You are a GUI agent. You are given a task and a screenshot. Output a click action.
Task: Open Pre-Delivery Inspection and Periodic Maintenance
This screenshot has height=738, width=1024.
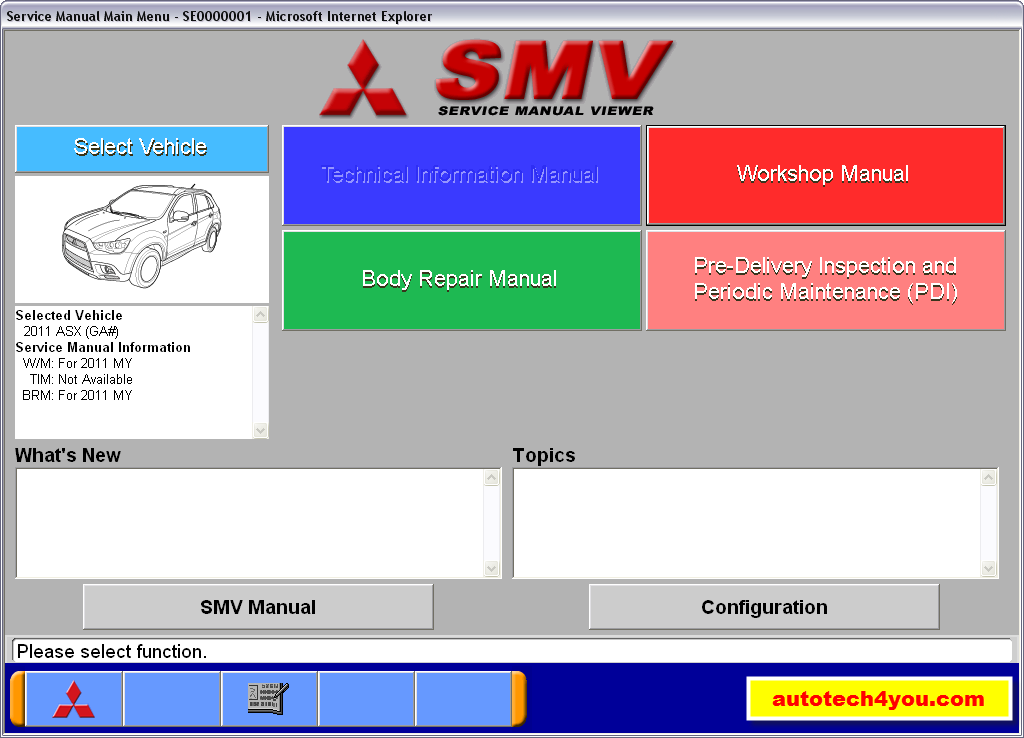pyautogui.click(x=825, y=279)
